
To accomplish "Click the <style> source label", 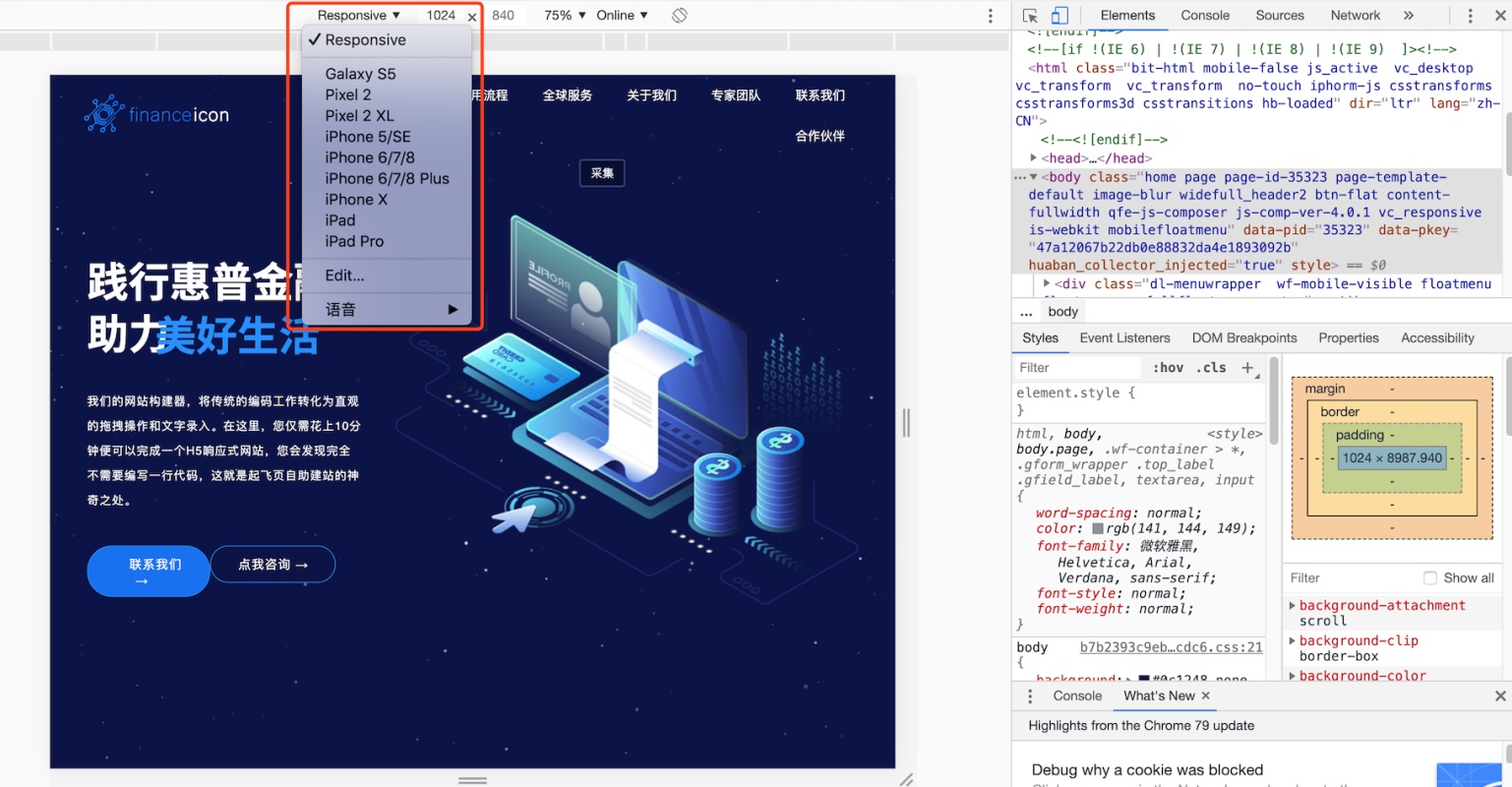I will point(1235,433).
